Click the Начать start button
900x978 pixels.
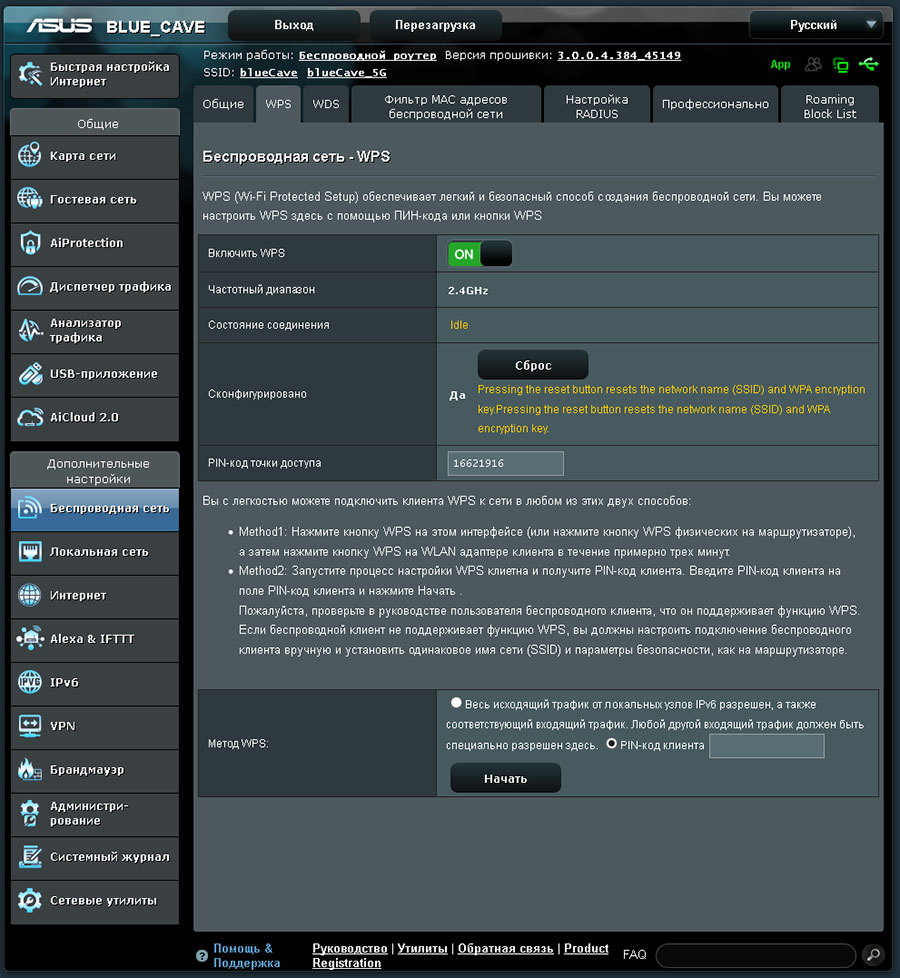(x=505, y=778)
